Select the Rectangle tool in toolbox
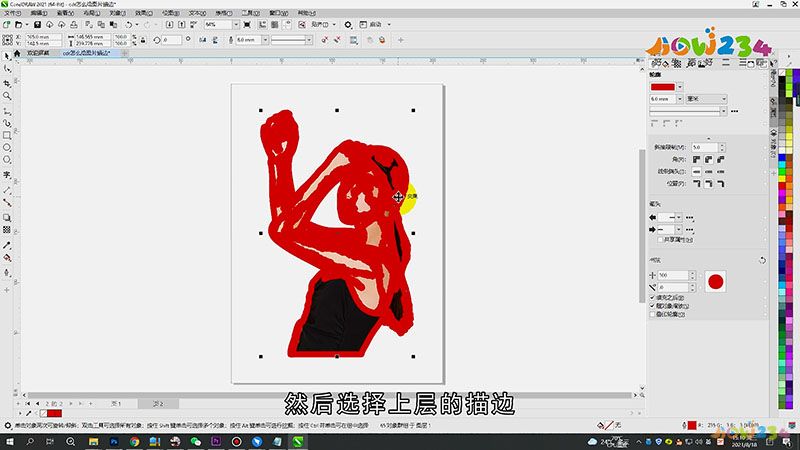This screenshot has height=450, width=800. pos(7,136)
